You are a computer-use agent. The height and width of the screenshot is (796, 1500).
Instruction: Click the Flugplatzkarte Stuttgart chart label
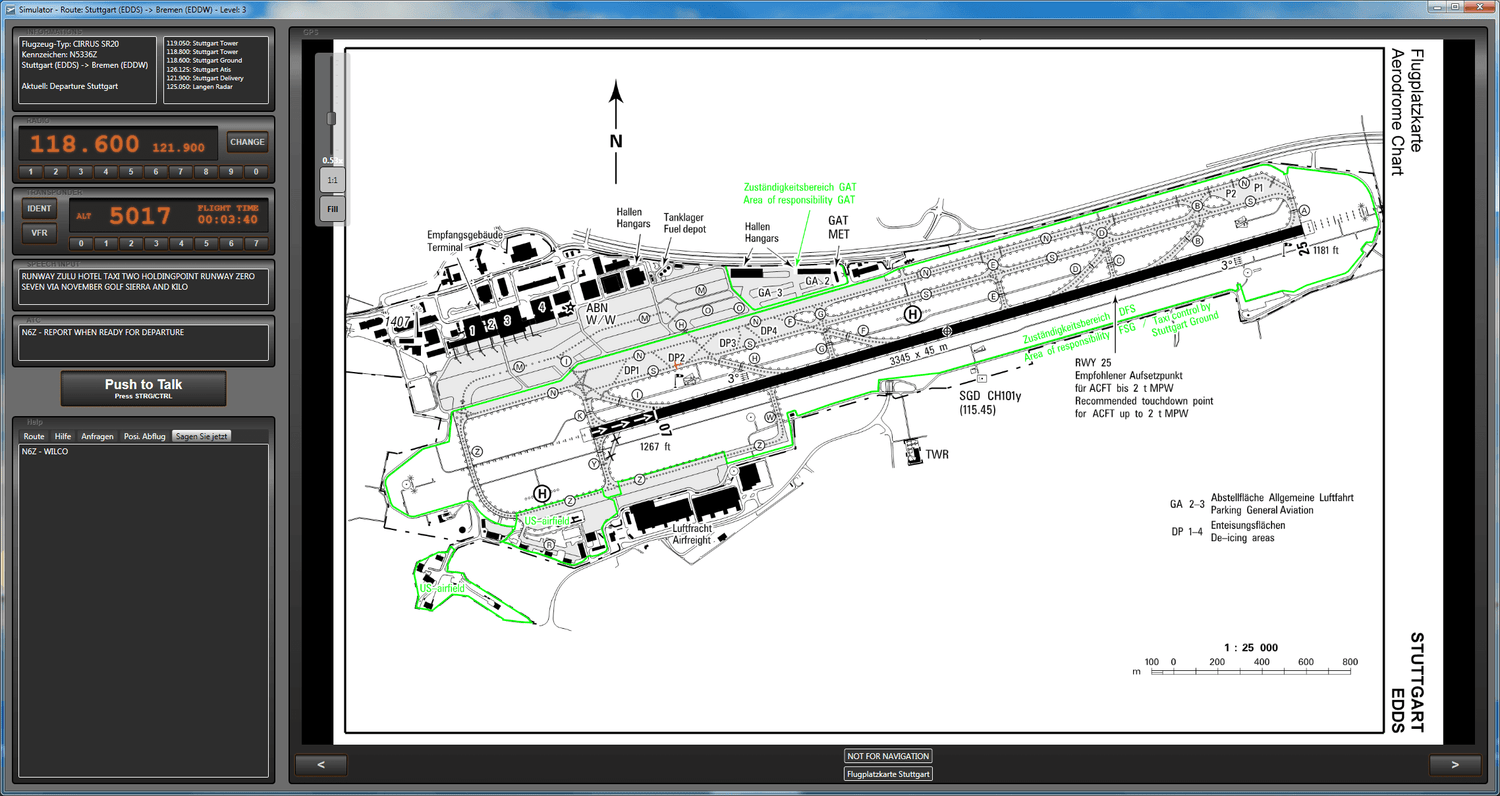(x=888, y=774)
